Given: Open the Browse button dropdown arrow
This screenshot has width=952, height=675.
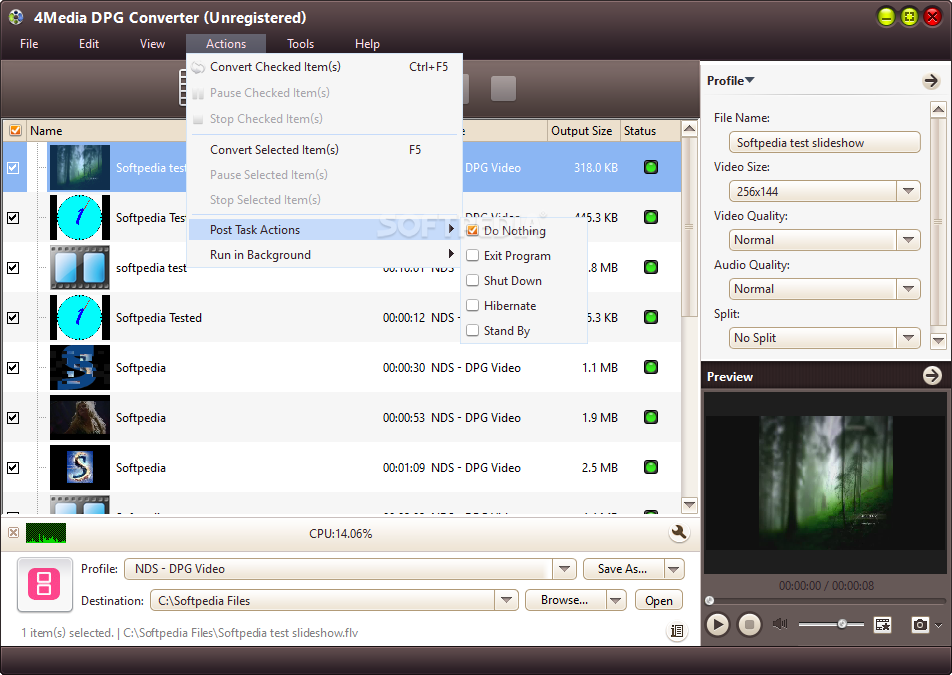Looking at the screenshot, I should pos(616,600).
